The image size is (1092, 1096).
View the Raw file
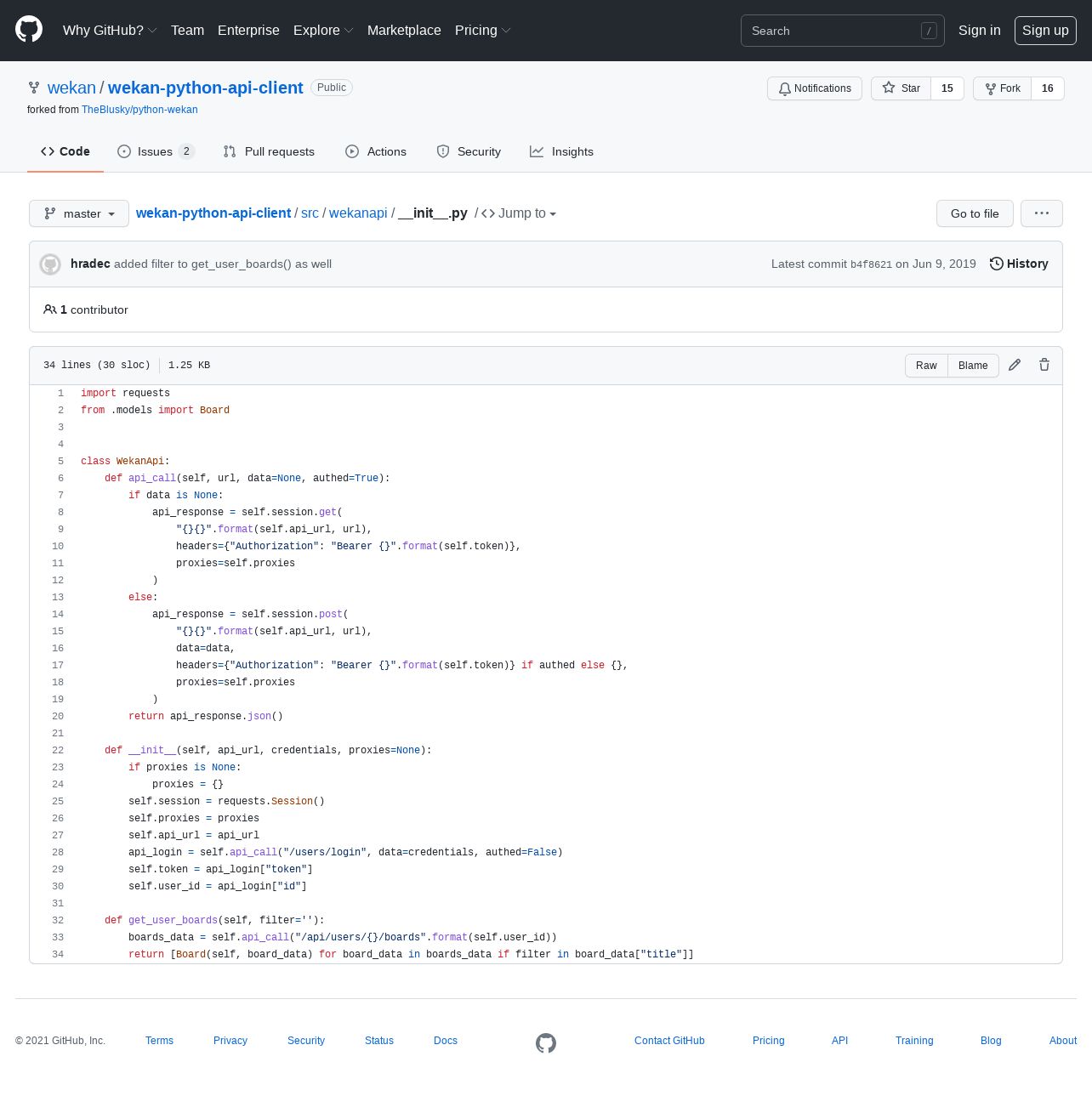926,366
